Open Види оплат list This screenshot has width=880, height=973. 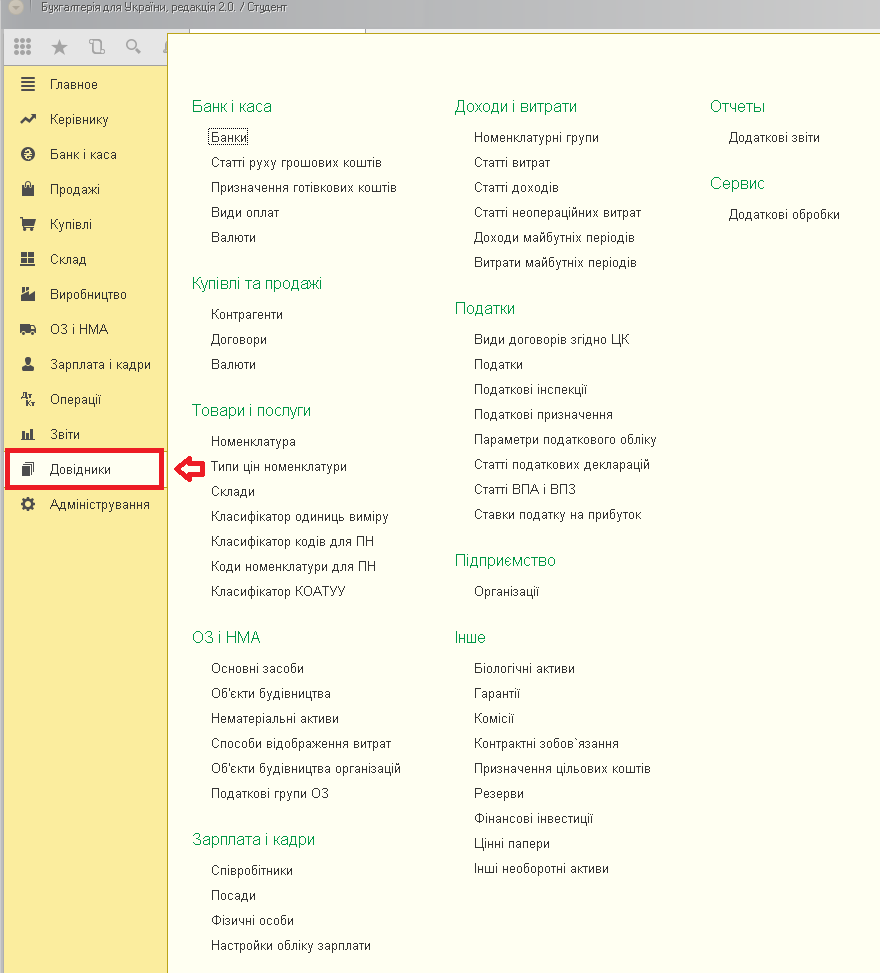click(245, 212)
